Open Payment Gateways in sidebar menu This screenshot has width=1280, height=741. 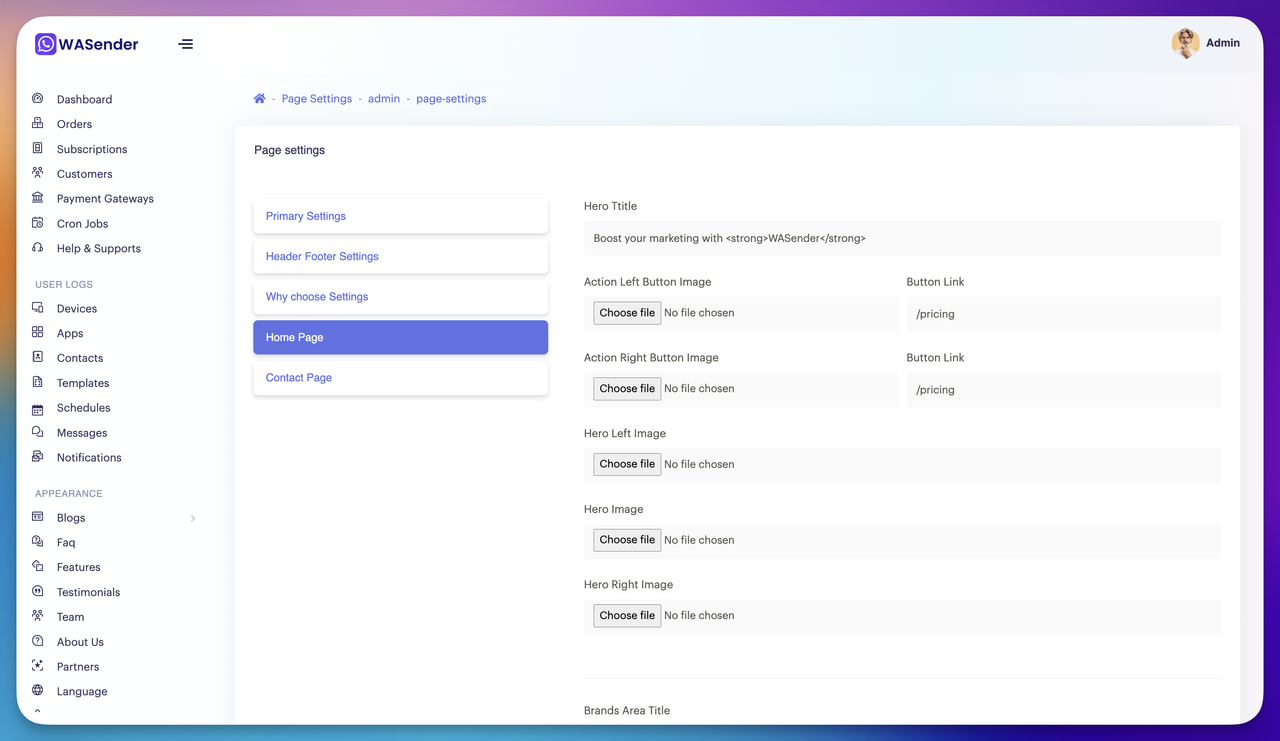tap(105, 199)
